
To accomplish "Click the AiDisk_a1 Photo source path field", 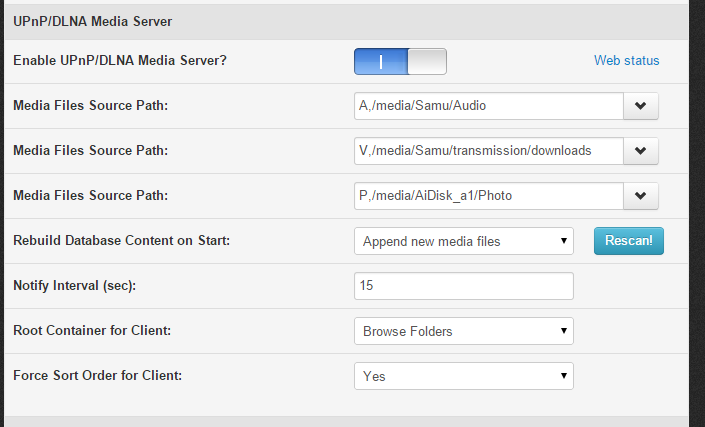I will [x=488, y=196].
